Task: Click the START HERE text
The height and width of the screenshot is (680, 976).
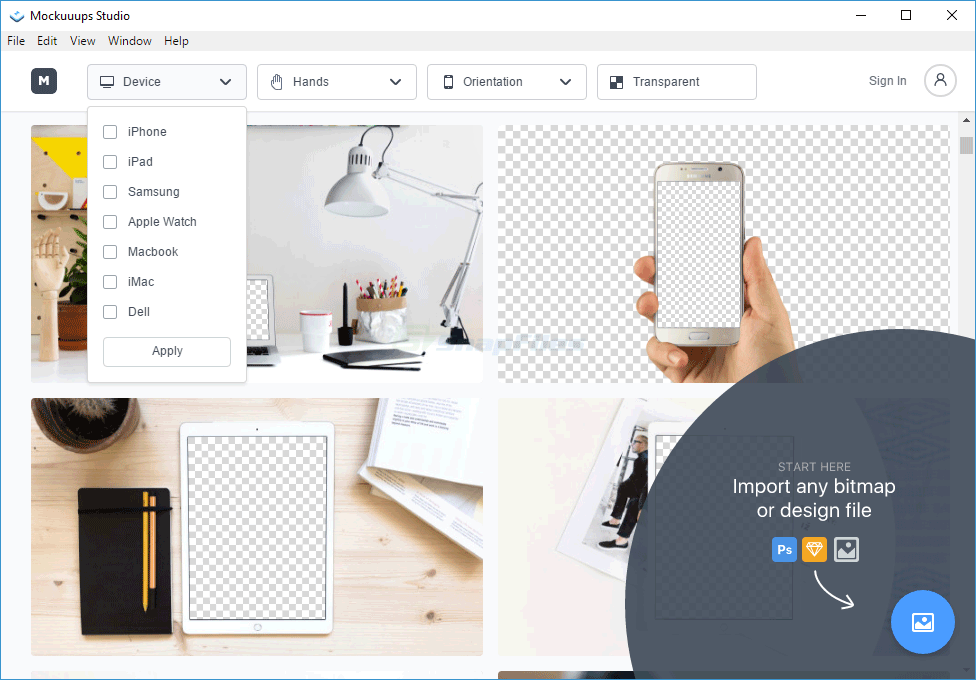Action: (814, 467)
